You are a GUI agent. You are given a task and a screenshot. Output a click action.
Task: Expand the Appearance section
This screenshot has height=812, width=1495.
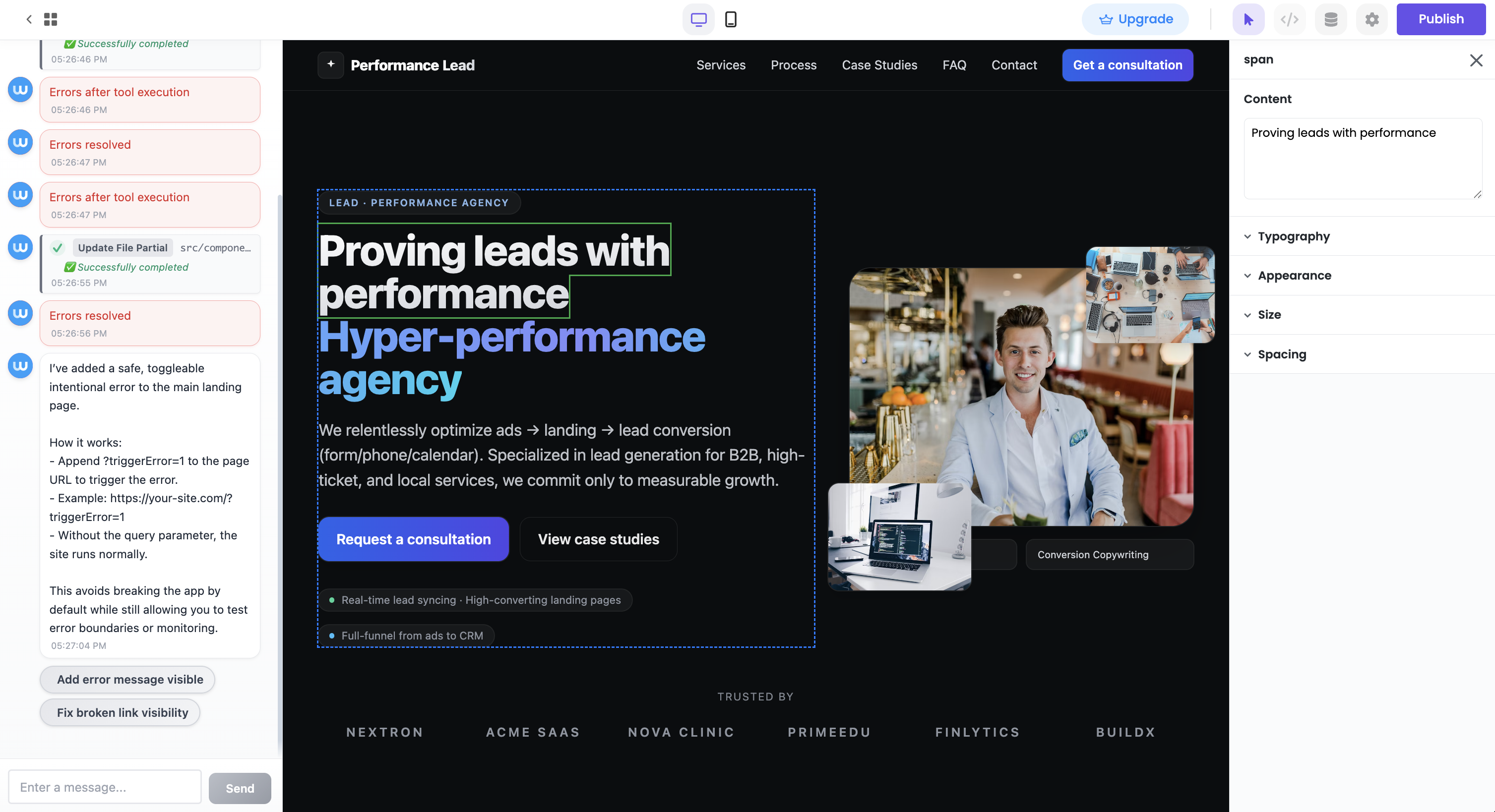tap(1294, 276)
